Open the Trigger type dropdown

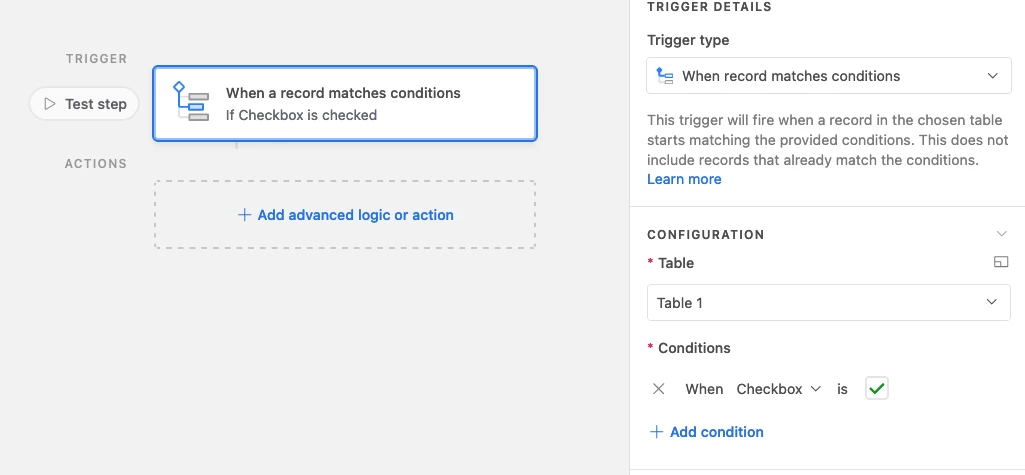(x=828, y=76)
